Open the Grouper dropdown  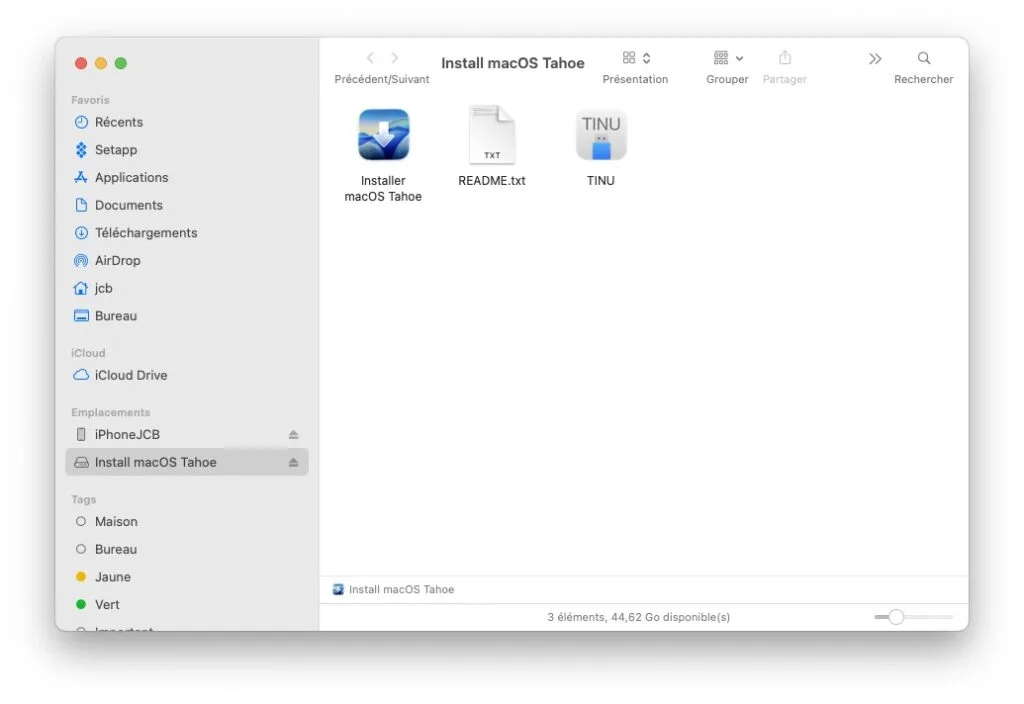point(728,58)
